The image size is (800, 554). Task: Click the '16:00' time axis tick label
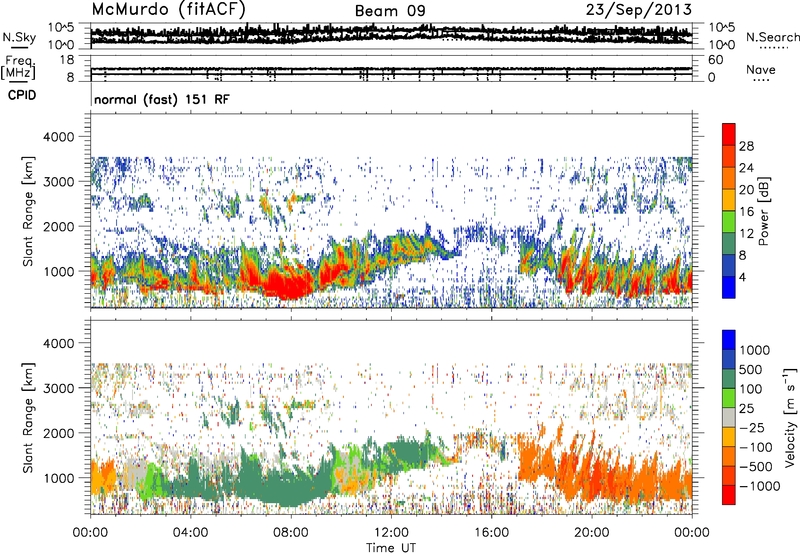491,533
